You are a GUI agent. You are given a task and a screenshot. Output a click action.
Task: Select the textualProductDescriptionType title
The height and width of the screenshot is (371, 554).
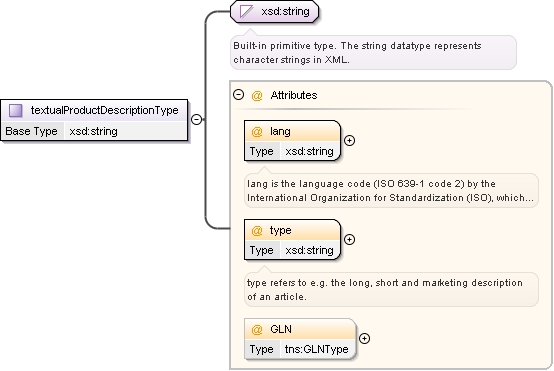click(105, 110)
